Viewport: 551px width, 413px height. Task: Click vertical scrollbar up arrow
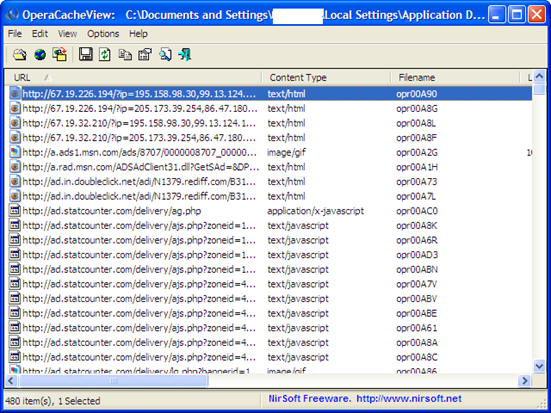pos(539,76)
